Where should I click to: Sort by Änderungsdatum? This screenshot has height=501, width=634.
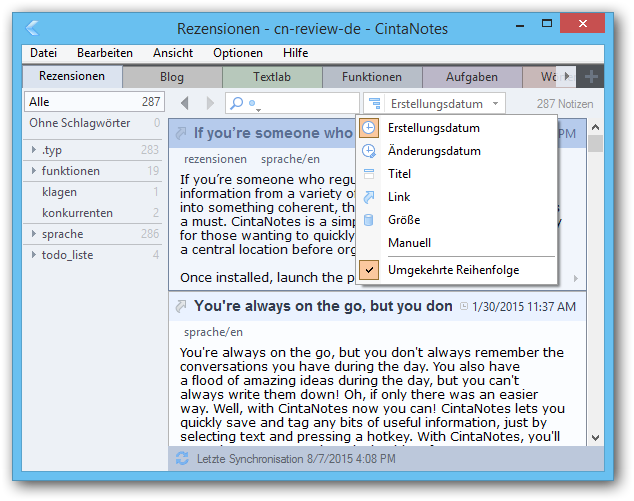(x=457, y=151)
